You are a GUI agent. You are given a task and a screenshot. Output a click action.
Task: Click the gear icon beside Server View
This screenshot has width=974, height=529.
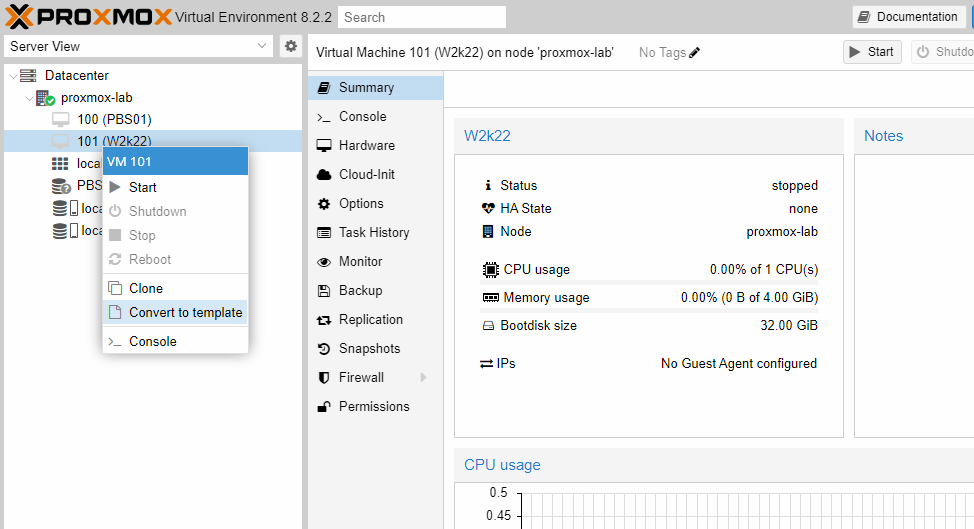pos(291,46)
